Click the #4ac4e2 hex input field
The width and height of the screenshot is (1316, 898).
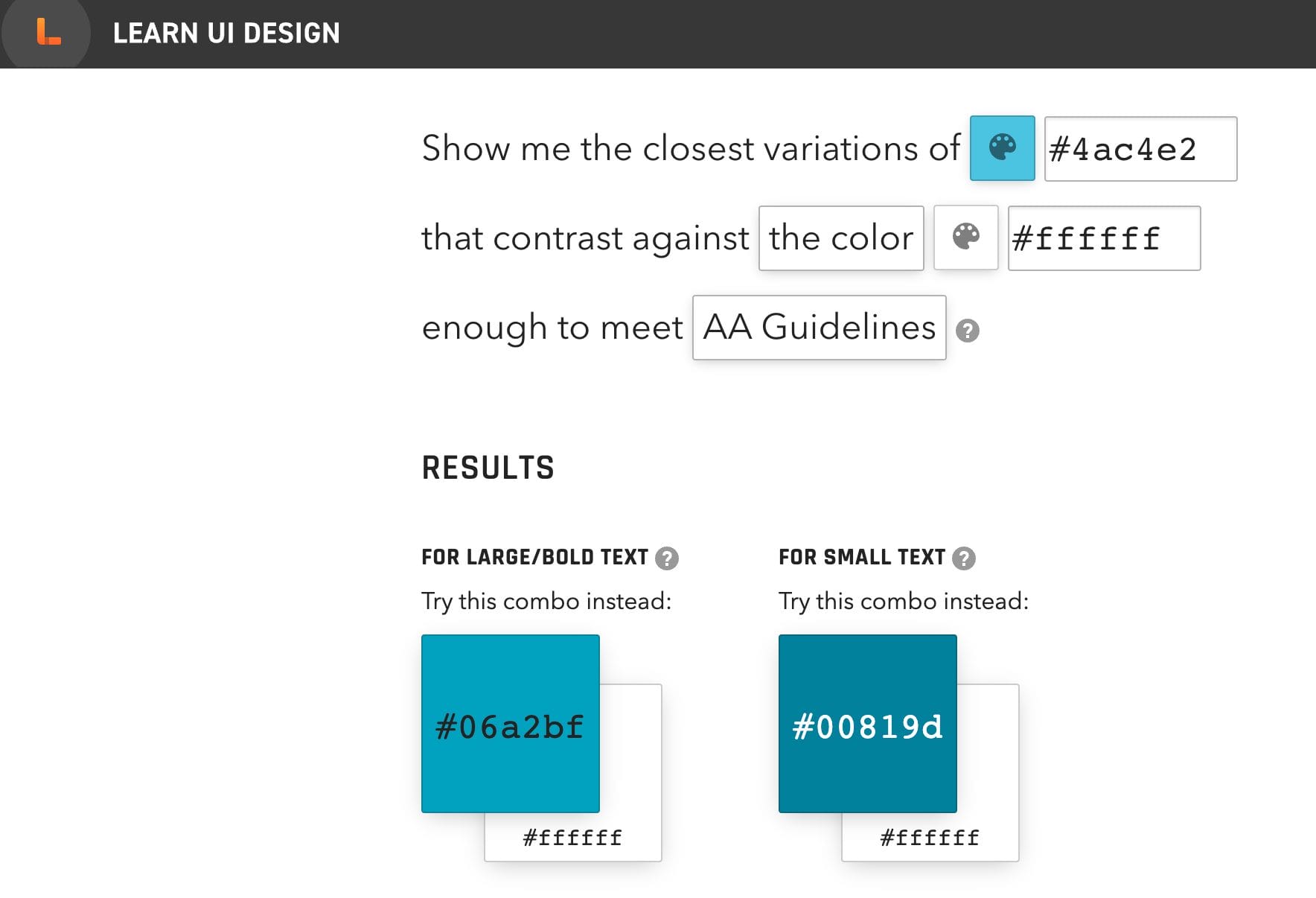pyautogui.click(x=1141, y=148)
